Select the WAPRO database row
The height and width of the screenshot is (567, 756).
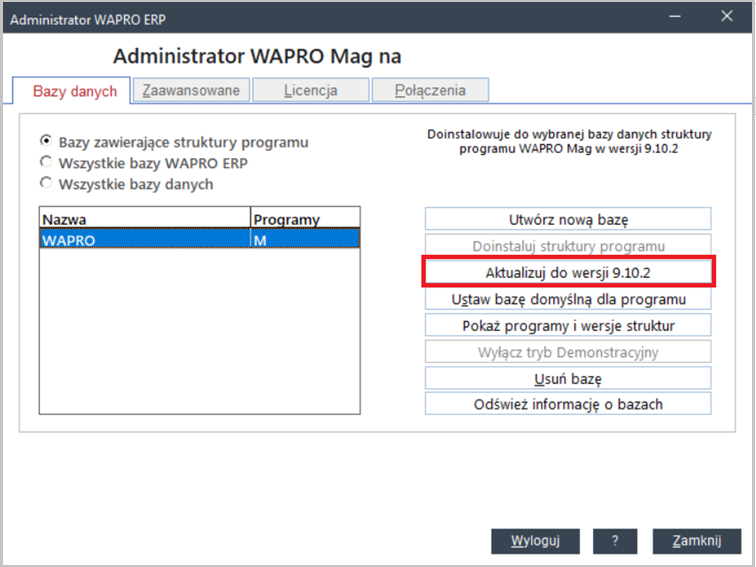144,240
